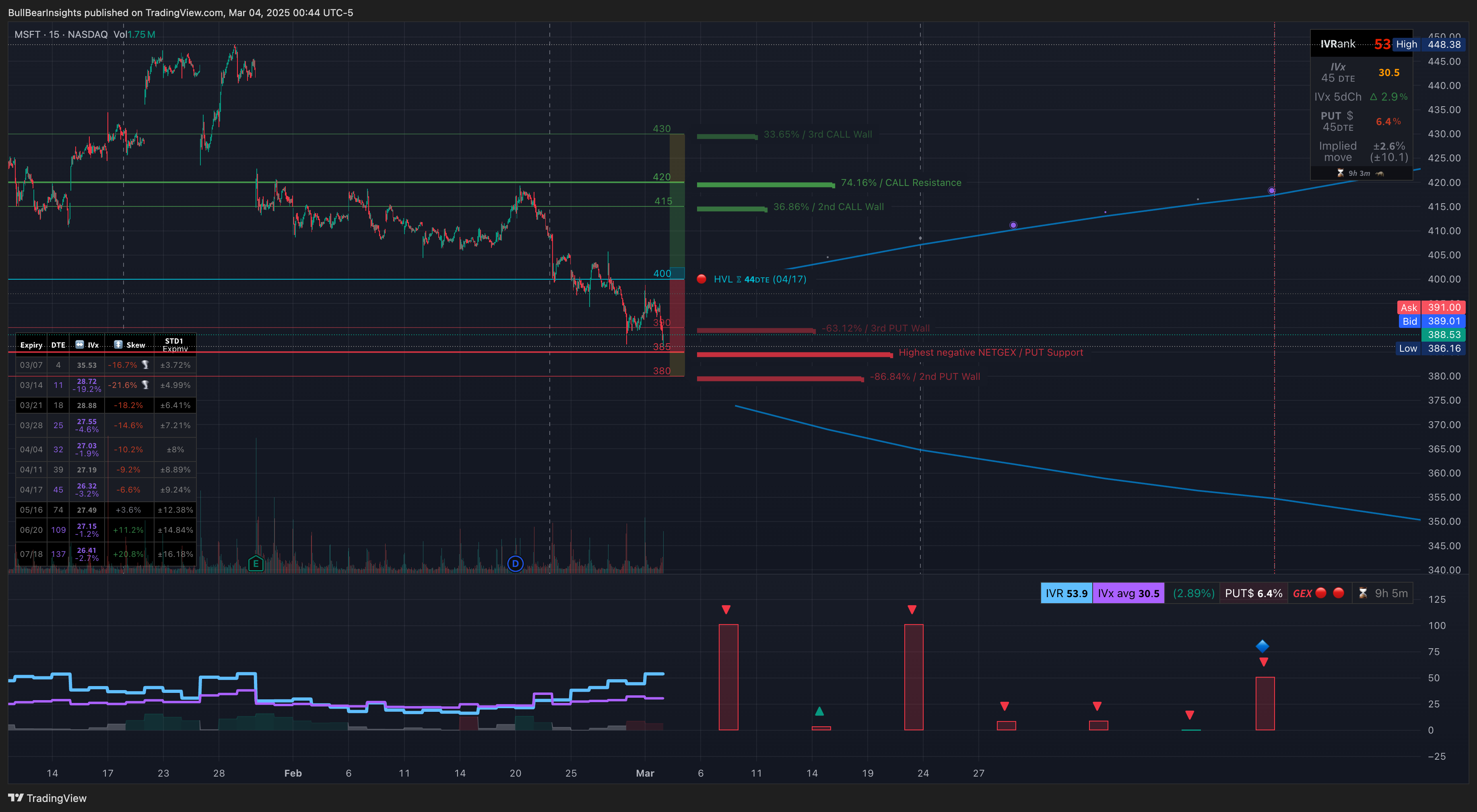Click the Mar label on the time axis
Screen dimensions: 1477x812
(645, 773)
